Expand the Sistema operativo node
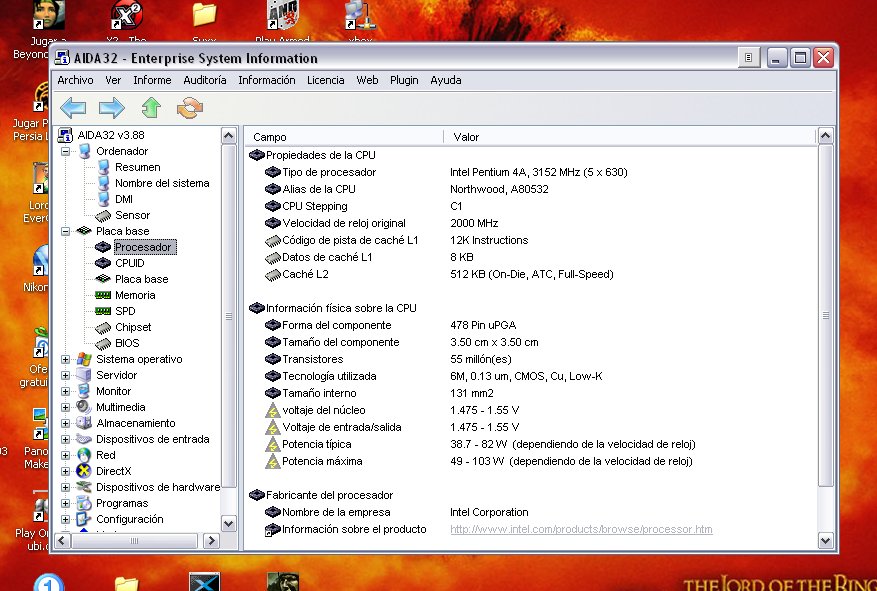Viewport: 877px width, 591px height. [65, 360]
